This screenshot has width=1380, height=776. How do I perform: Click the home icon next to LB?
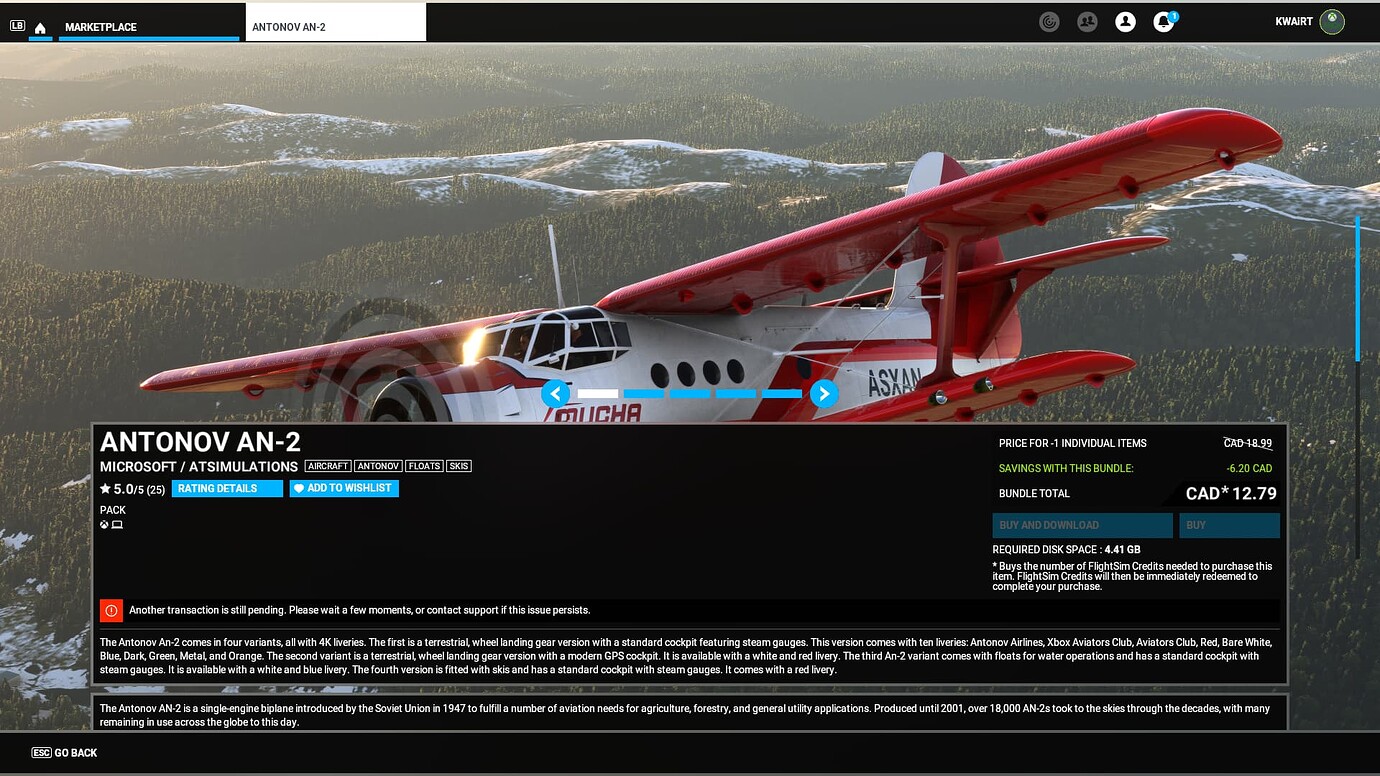[39, 28]
